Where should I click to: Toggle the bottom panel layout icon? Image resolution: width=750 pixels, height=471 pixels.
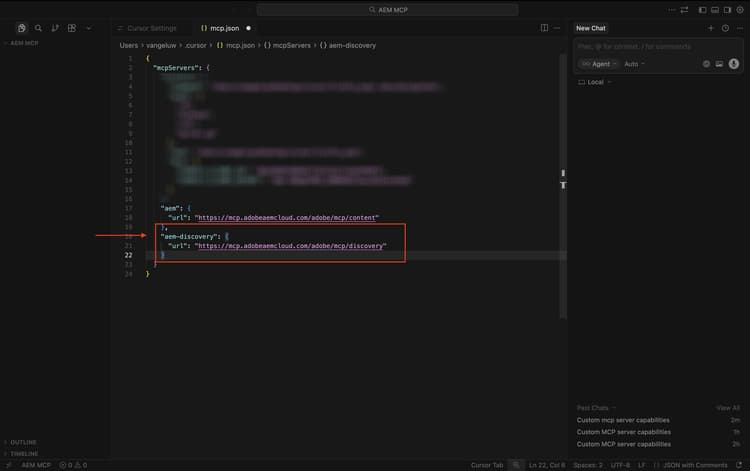click(715, 10)
